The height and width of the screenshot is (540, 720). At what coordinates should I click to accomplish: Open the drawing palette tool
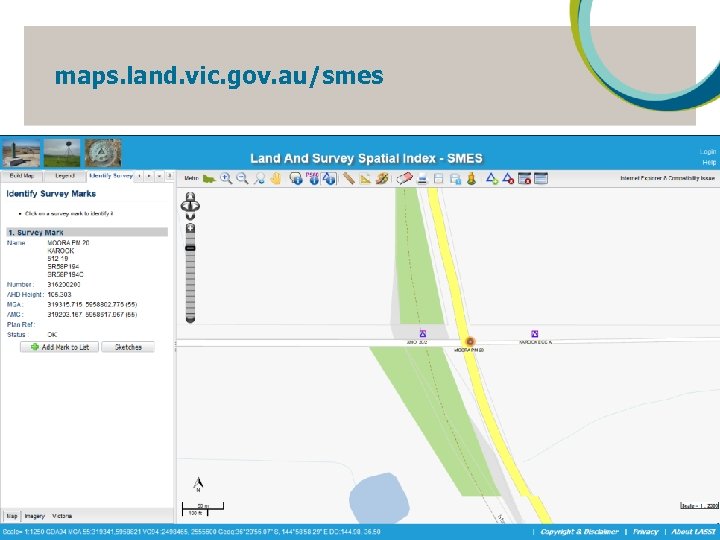pos(382,178)
